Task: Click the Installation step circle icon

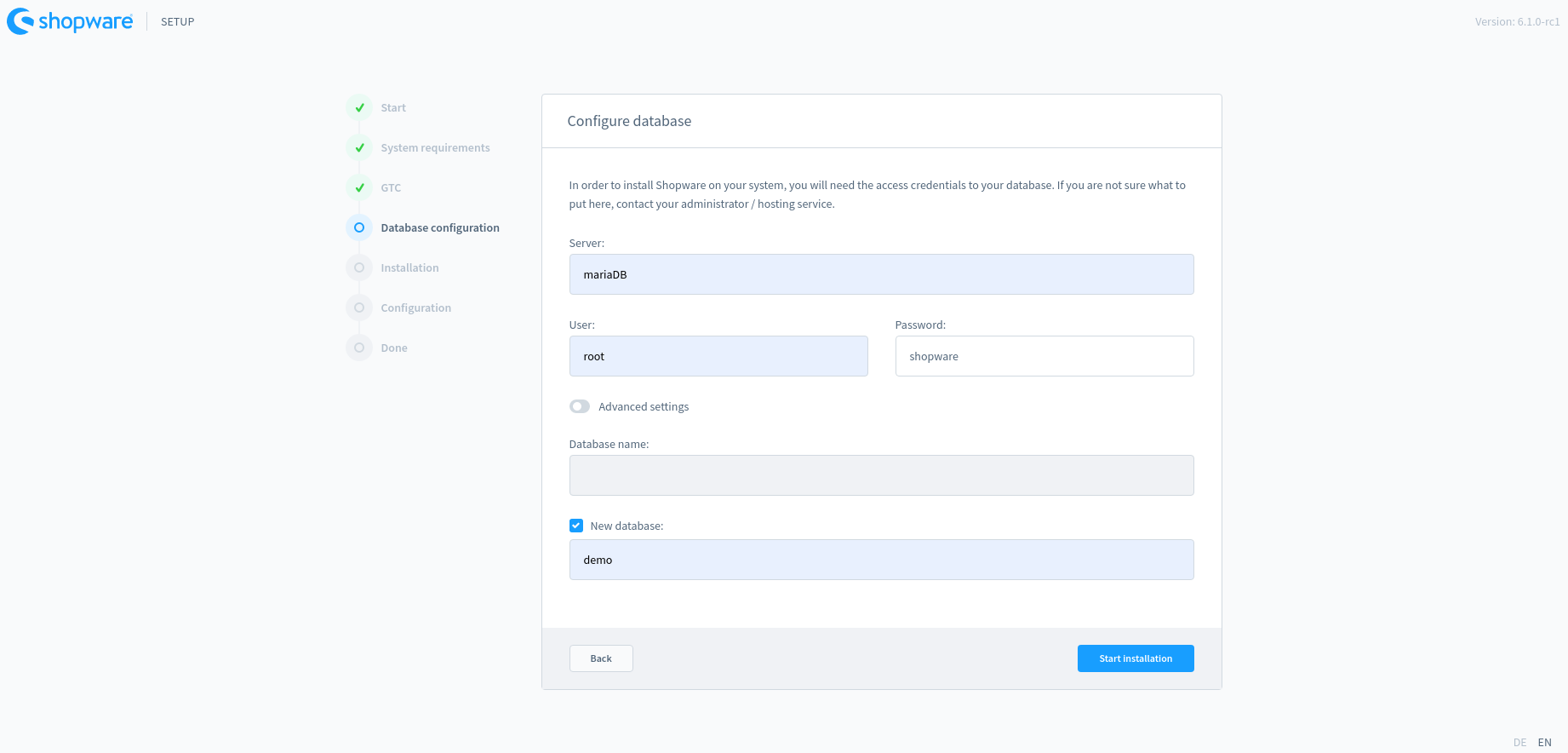Action: pyautogui.click(x=359, y=267)
